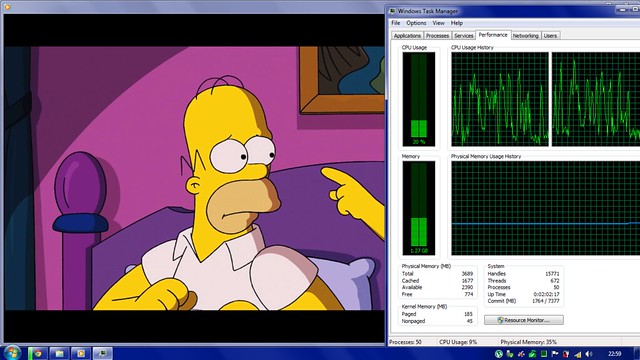This screenshot has height=360, width=640.
Task: Open Windows Explorer folder icon on taskbar
Action: [x=59, y=353]
